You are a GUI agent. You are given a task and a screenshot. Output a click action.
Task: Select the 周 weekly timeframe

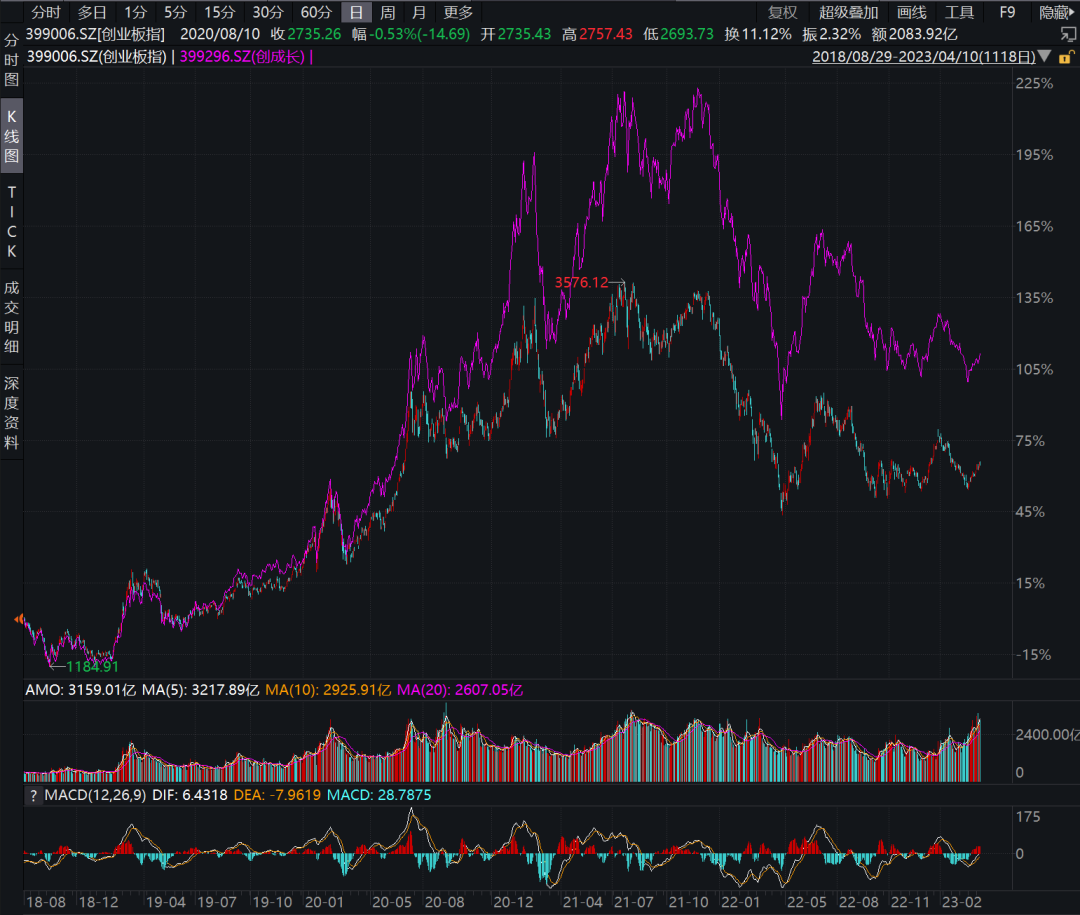(388, 12)
